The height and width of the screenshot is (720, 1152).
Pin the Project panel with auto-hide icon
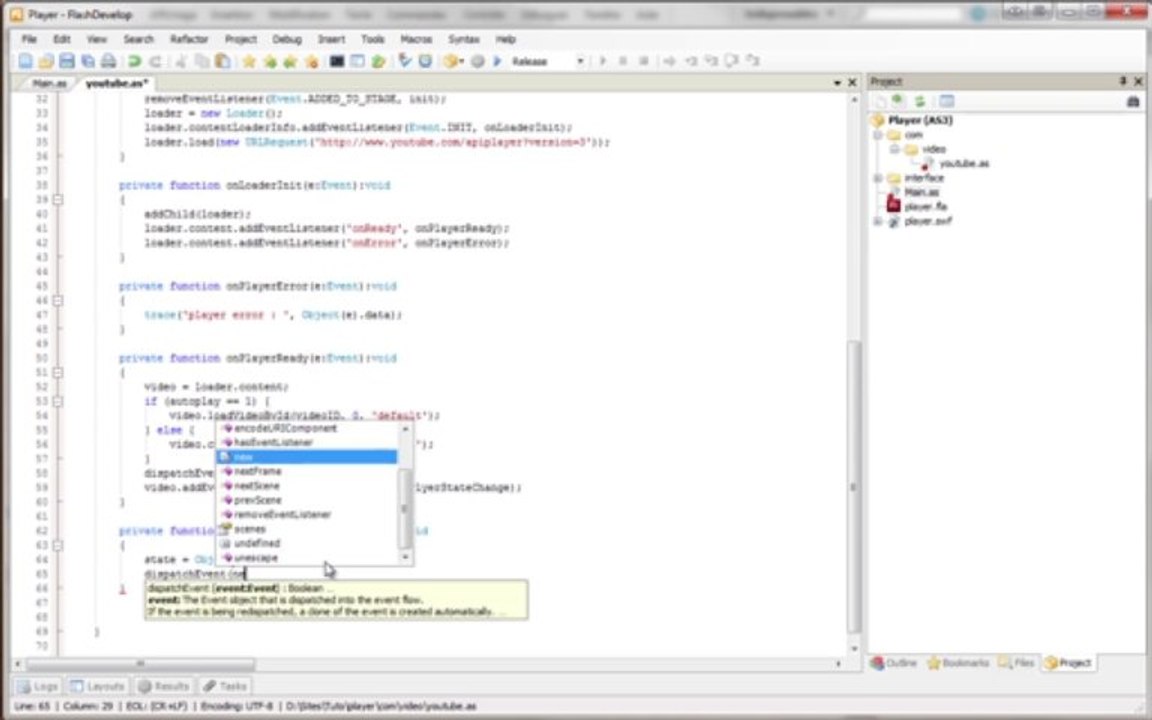(1123, 82)
